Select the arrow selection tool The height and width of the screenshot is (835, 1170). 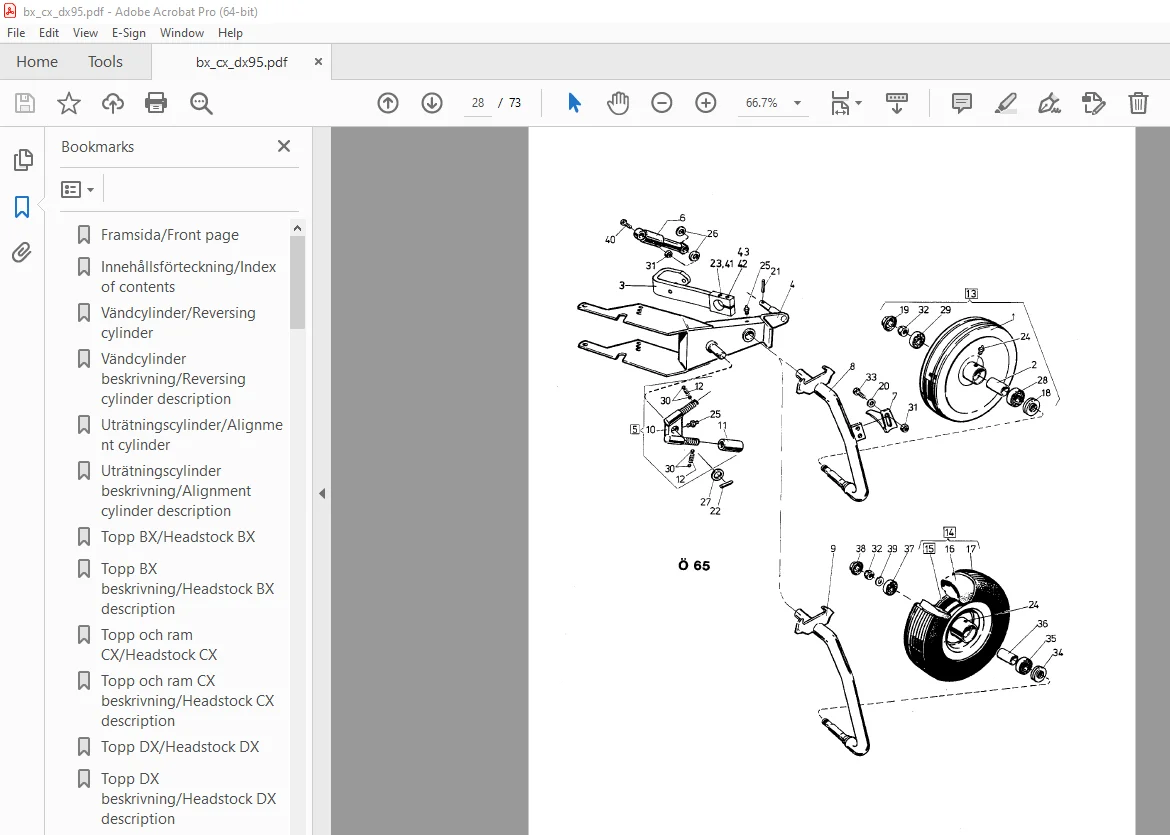[574, 103]
